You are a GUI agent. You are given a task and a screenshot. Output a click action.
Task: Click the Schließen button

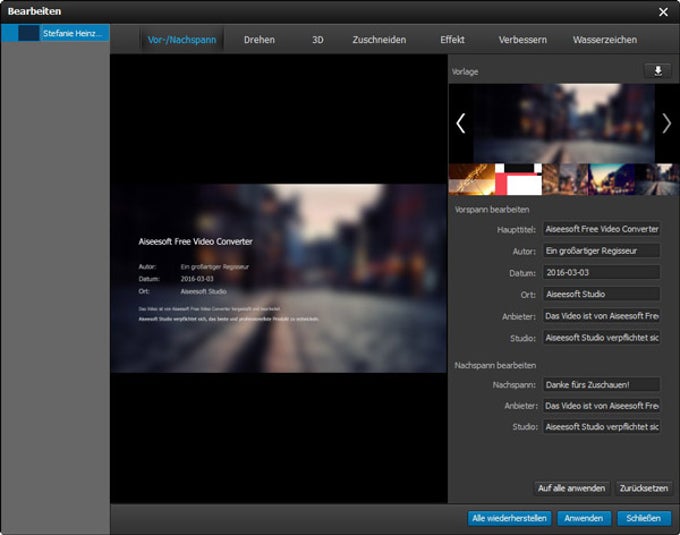point(644,518)
